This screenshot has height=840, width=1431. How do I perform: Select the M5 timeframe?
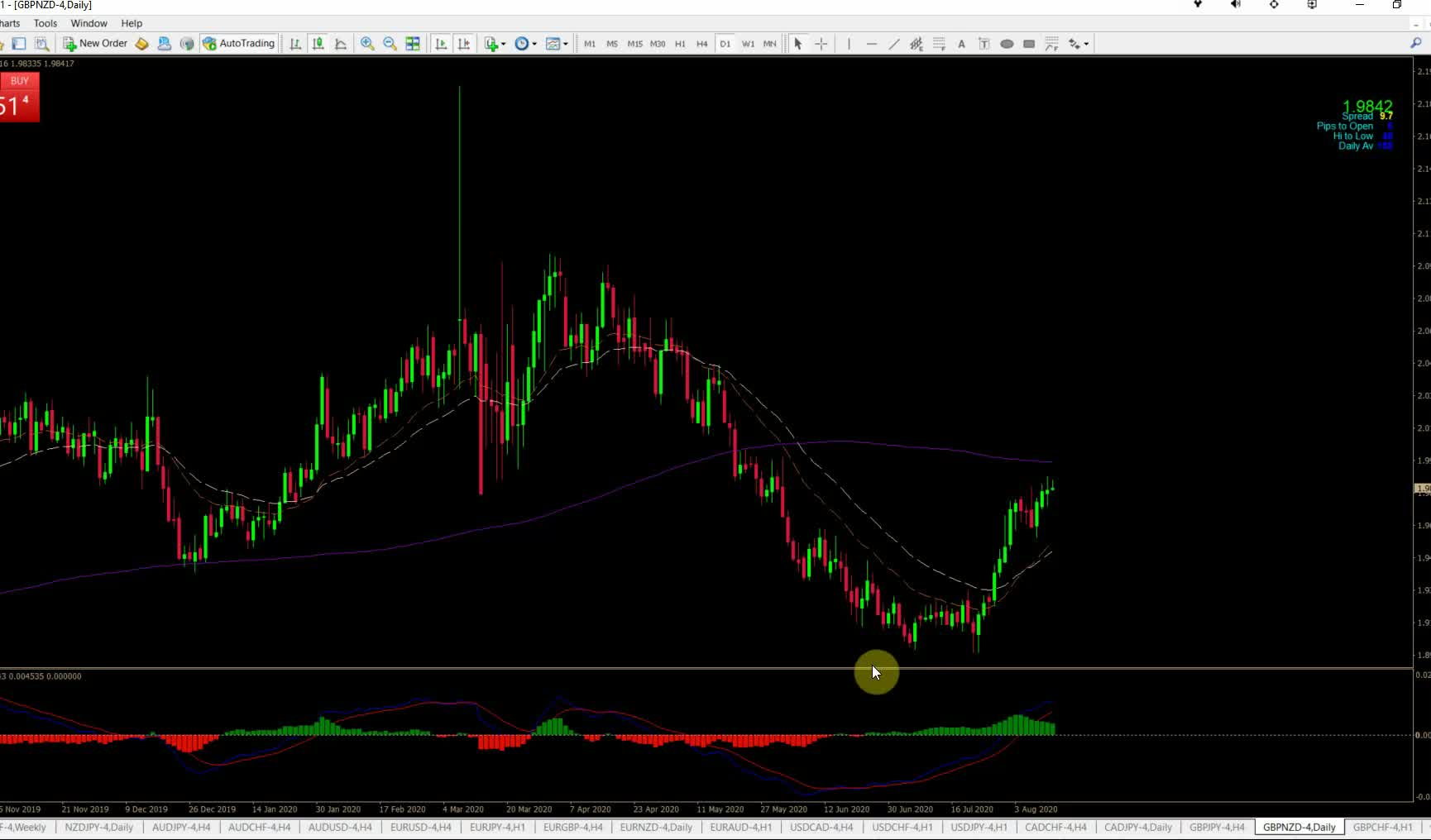pyautogui.click(x=612, y=44)
